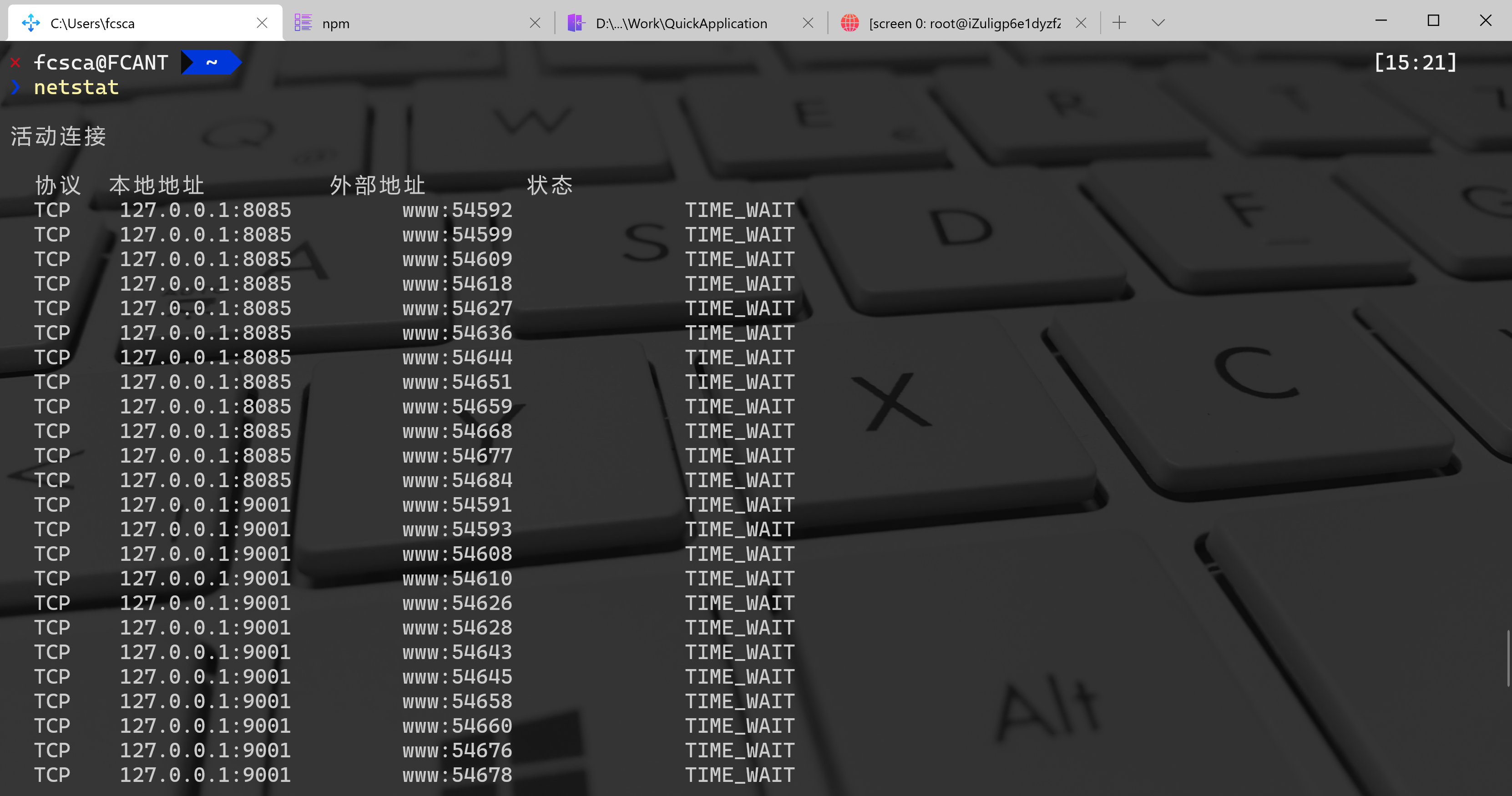Click the PowerShell icon on the first tab
This screenshot has width=1512, height=796.
[x=30, y=24]
